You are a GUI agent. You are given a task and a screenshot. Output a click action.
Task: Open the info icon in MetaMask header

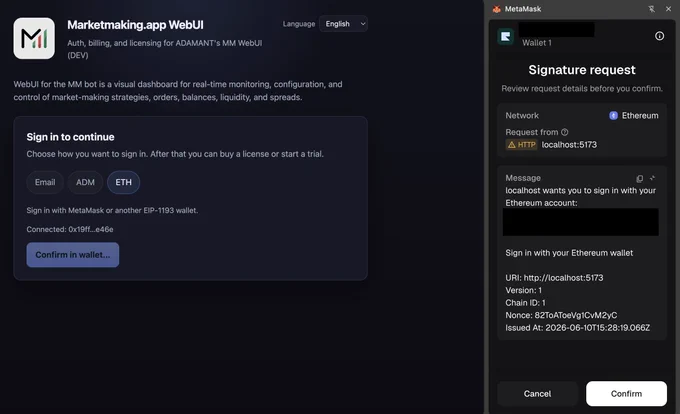659,36
